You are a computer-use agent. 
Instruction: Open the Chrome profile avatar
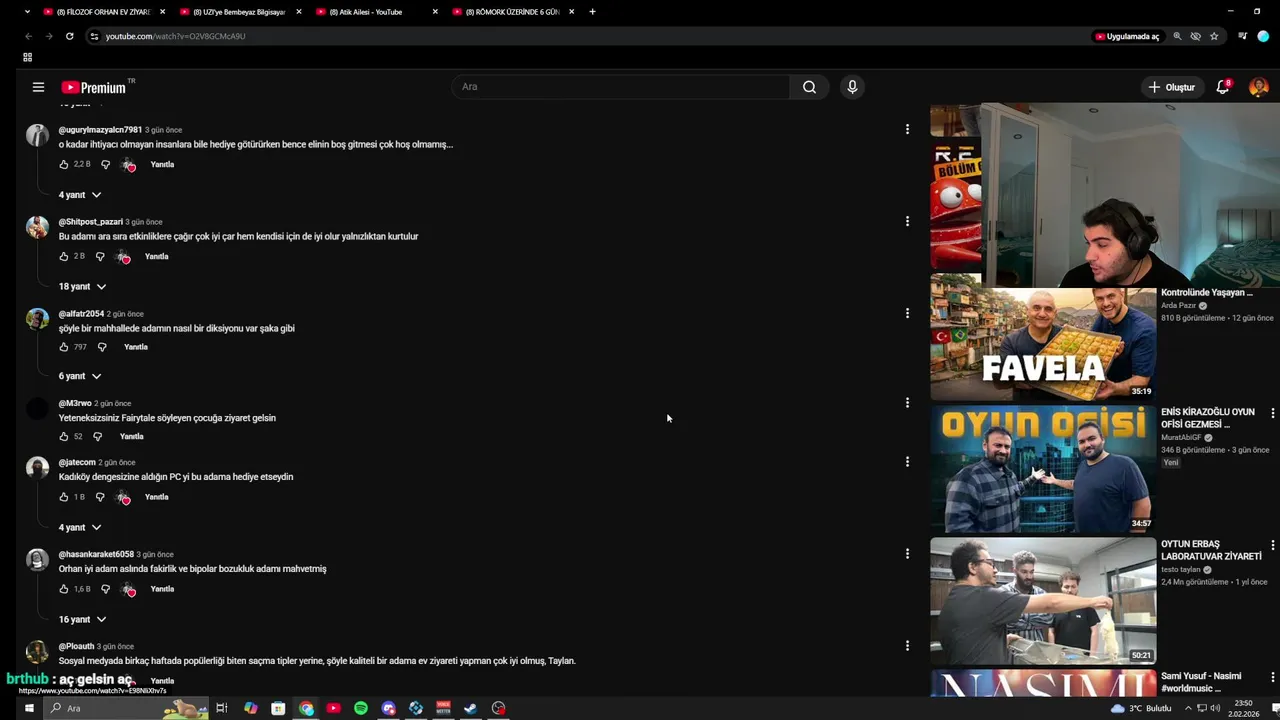(x=1263, y=36)
